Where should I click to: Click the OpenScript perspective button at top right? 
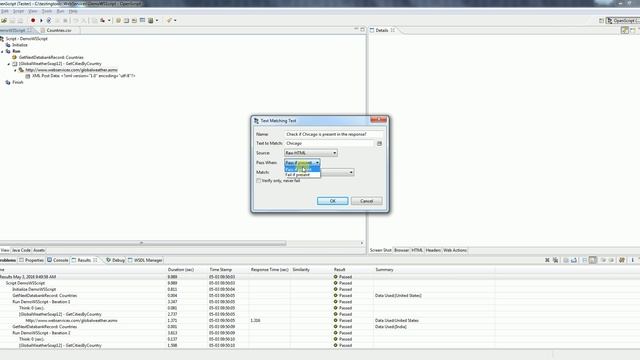(623, 20)
